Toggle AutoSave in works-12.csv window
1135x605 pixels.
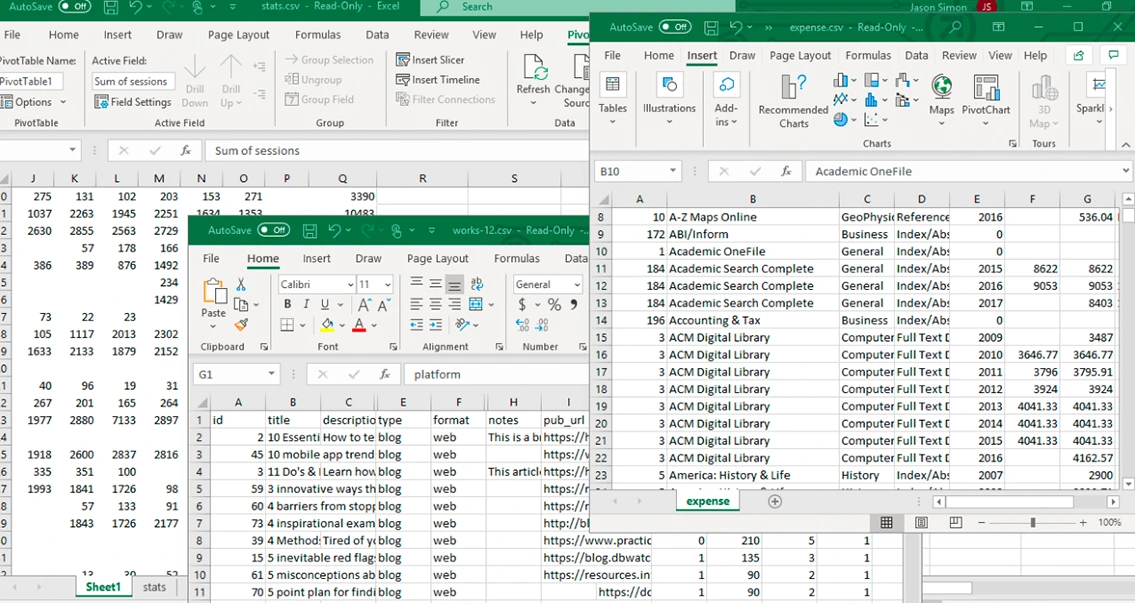[273, 230]
